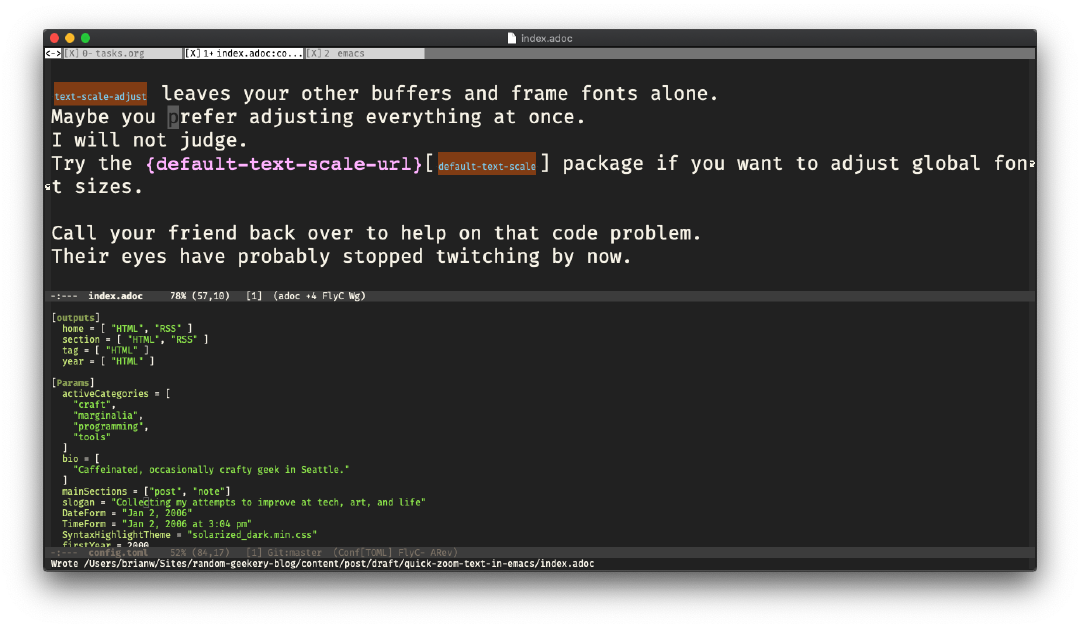Viewport: 1080px width, 628px height.
Task: Click the [1] window number on index.adoc modeline
Action: point(252,295)
